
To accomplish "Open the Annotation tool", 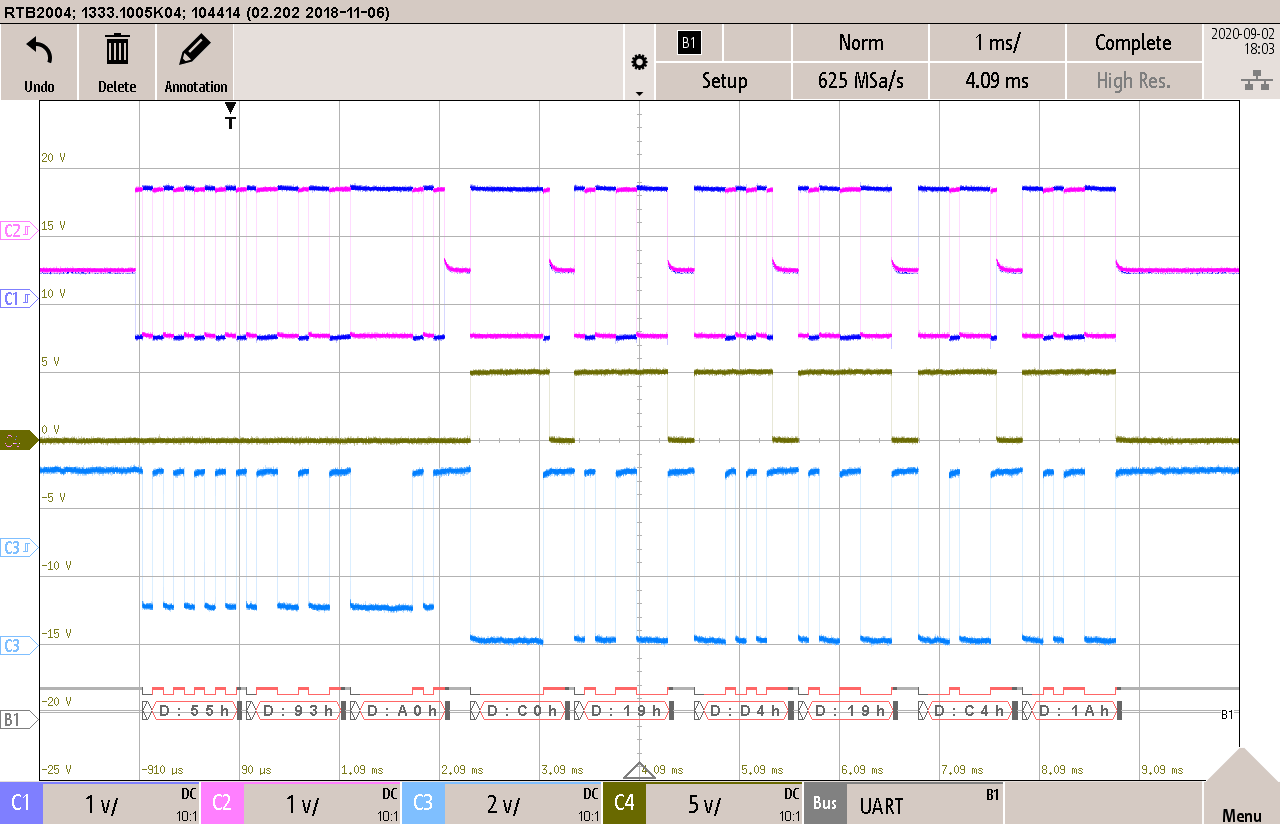I will point(194,60).
